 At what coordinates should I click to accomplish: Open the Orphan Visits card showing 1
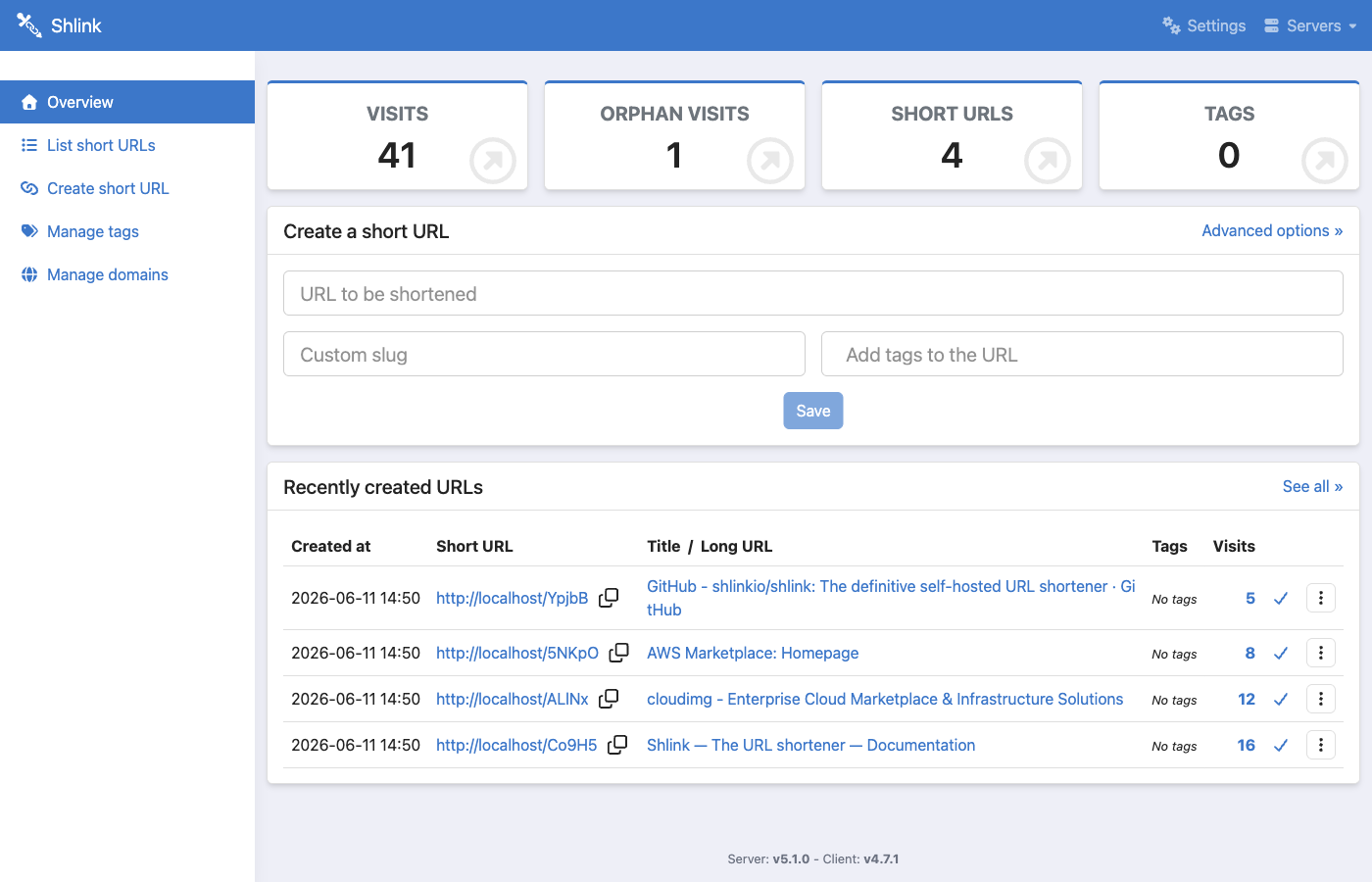pyautogui.click(x=675, y=135)
